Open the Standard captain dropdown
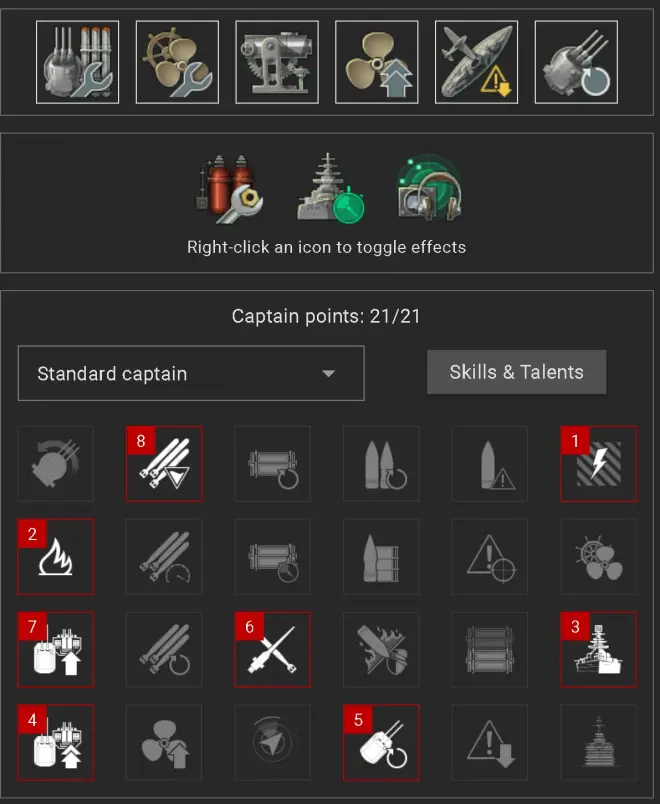The image size is (660, 804). tap(191, 373)
